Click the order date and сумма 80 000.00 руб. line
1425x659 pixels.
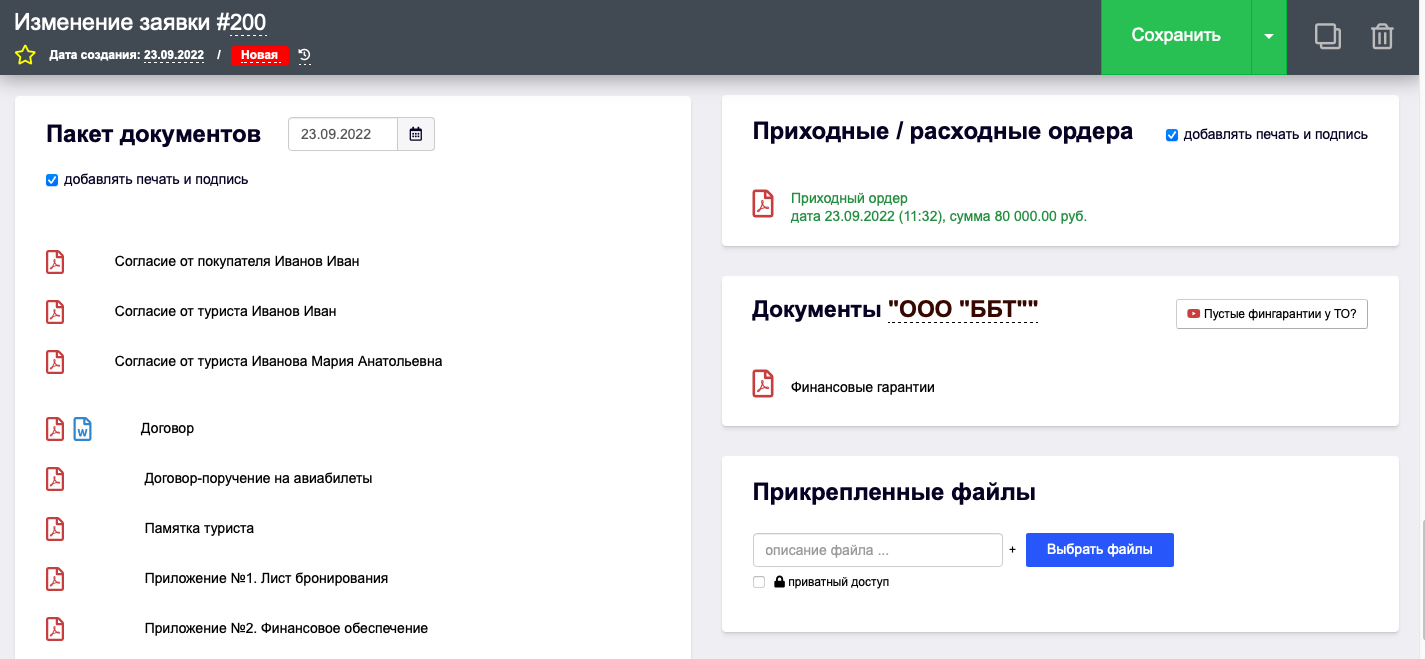pyautogui.click(x=939, y=216)
